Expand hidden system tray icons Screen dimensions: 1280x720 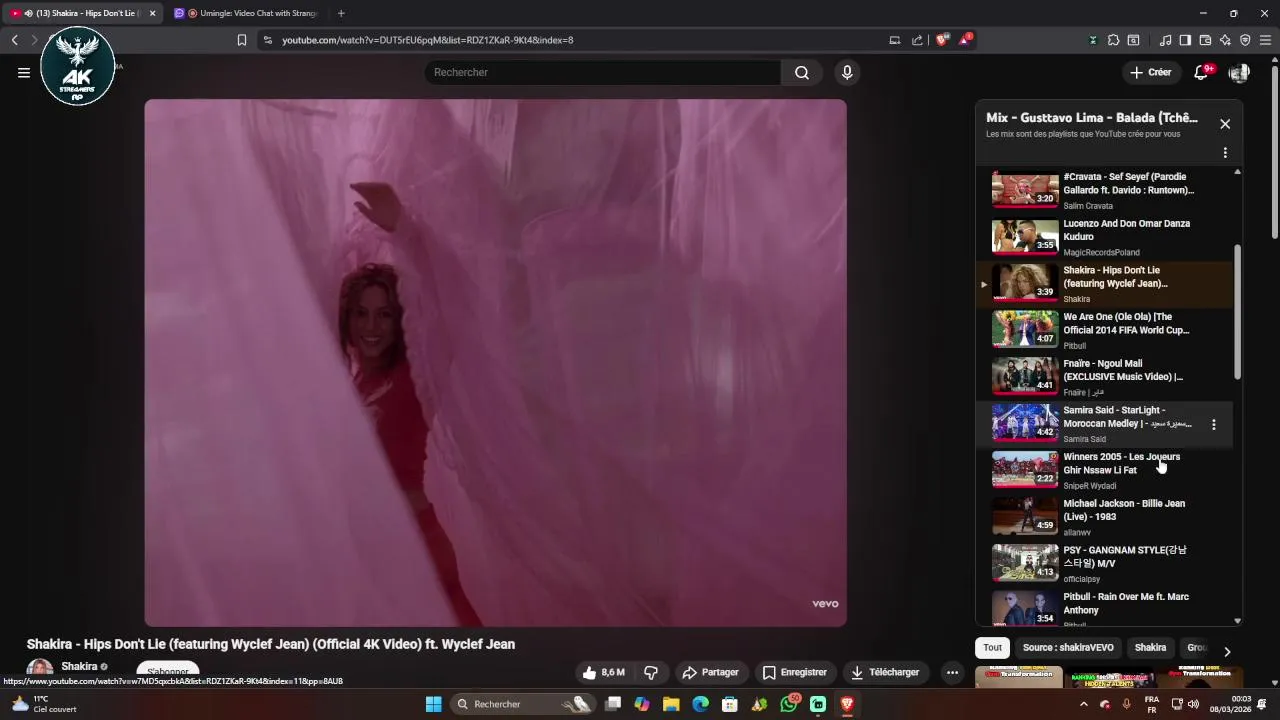(x=1084, y=704)
